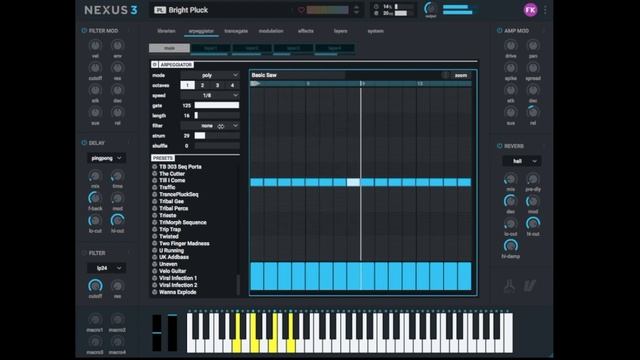
Task: Select the layer4 arpeggiator button
Action: pyautogui.click(x=335, y=48)
